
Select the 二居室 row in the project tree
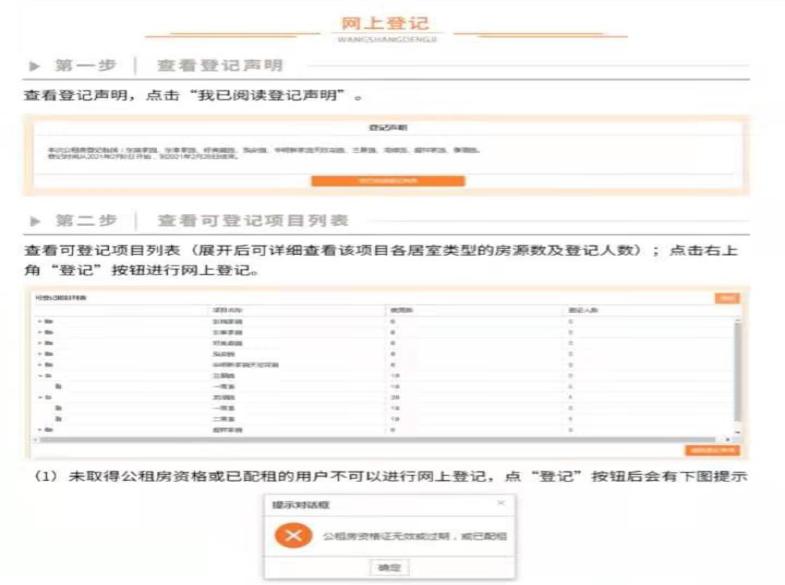[x=385, y=419]
